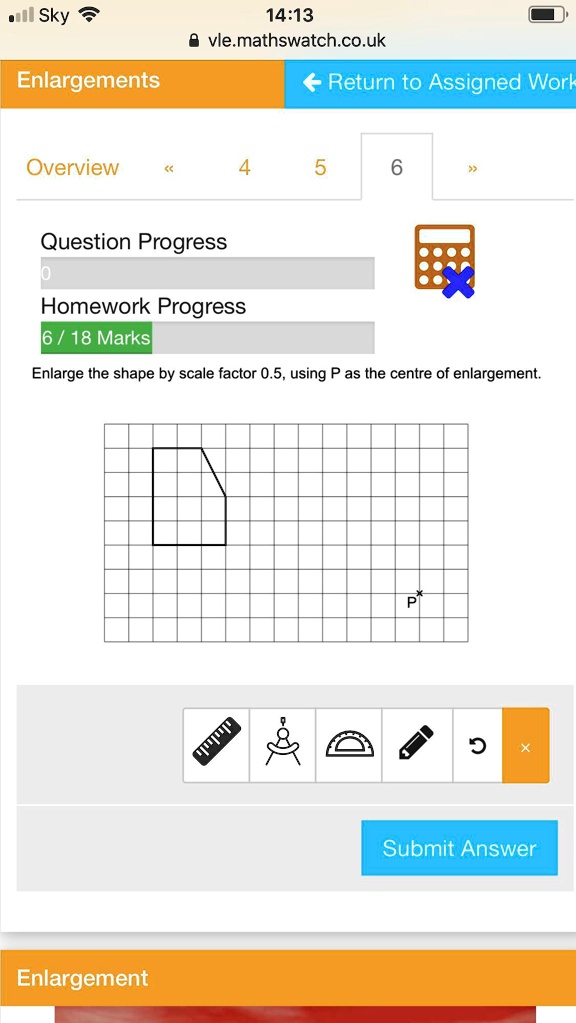Image resolution: width=576 pixels, height=1023 pixels.
Task: Select the pencil drawing tool
Action: point(417,745)
